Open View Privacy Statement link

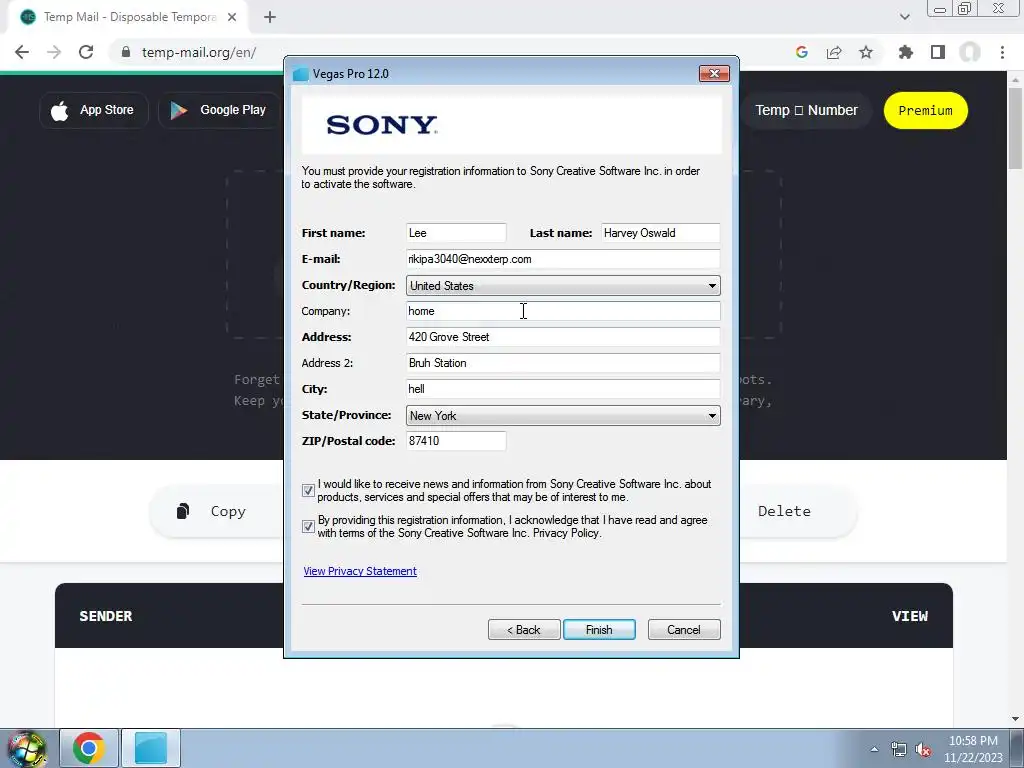tap(360, 571)
